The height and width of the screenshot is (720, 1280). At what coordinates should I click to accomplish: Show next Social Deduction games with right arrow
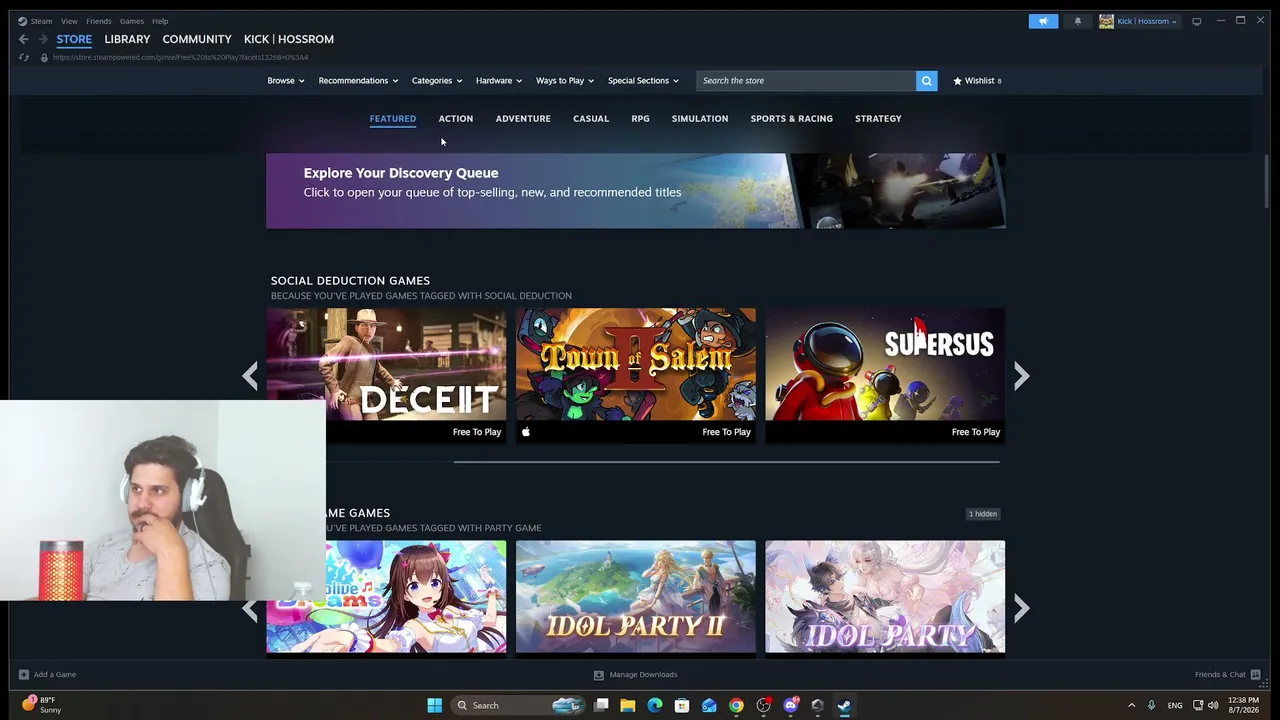1021,376
